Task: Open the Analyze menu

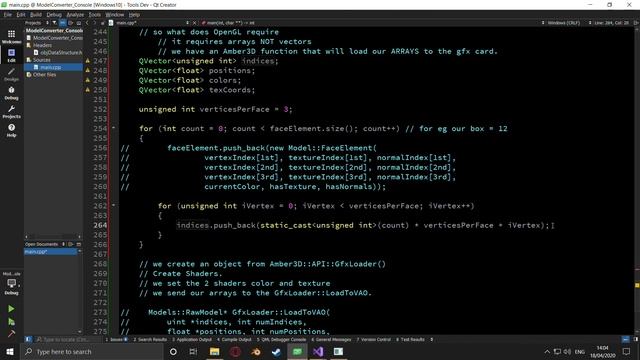Action: tap(75, 15)
